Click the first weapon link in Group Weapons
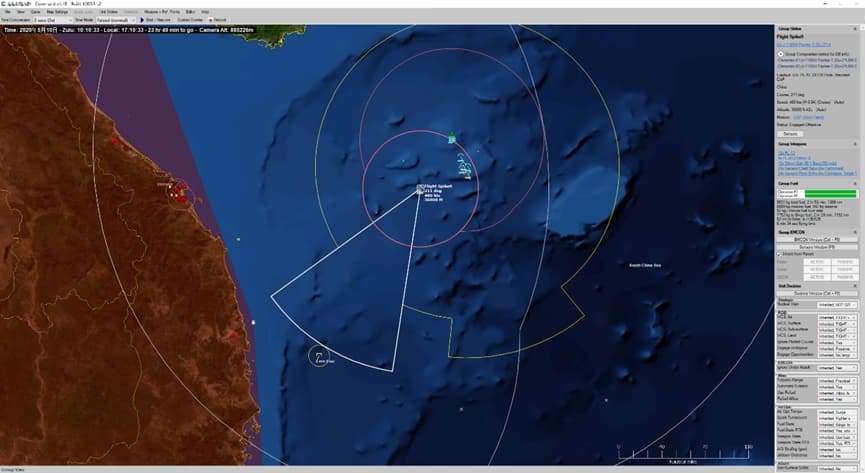 786,152
